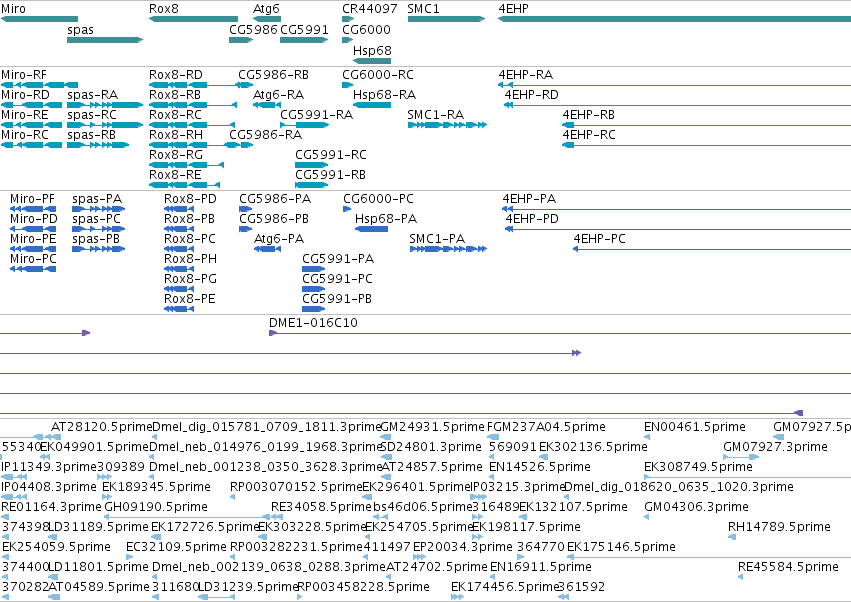Click the Atg6 gene label in top track

[x=266, y=9]
